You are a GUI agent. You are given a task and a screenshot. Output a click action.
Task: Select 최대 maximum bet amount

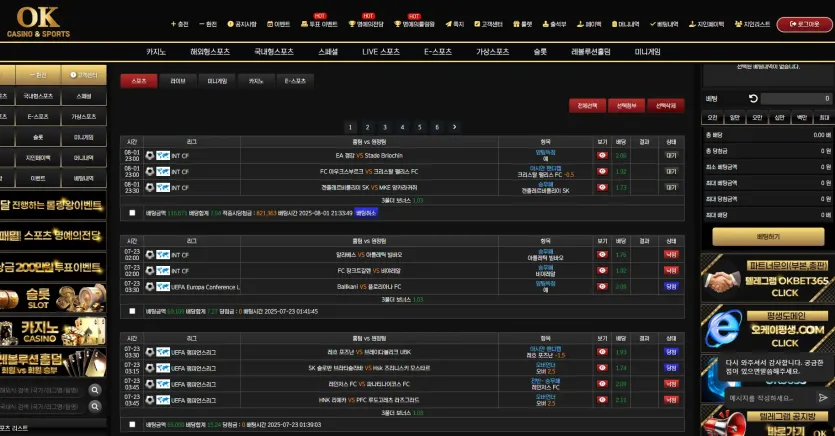(824, 118)
